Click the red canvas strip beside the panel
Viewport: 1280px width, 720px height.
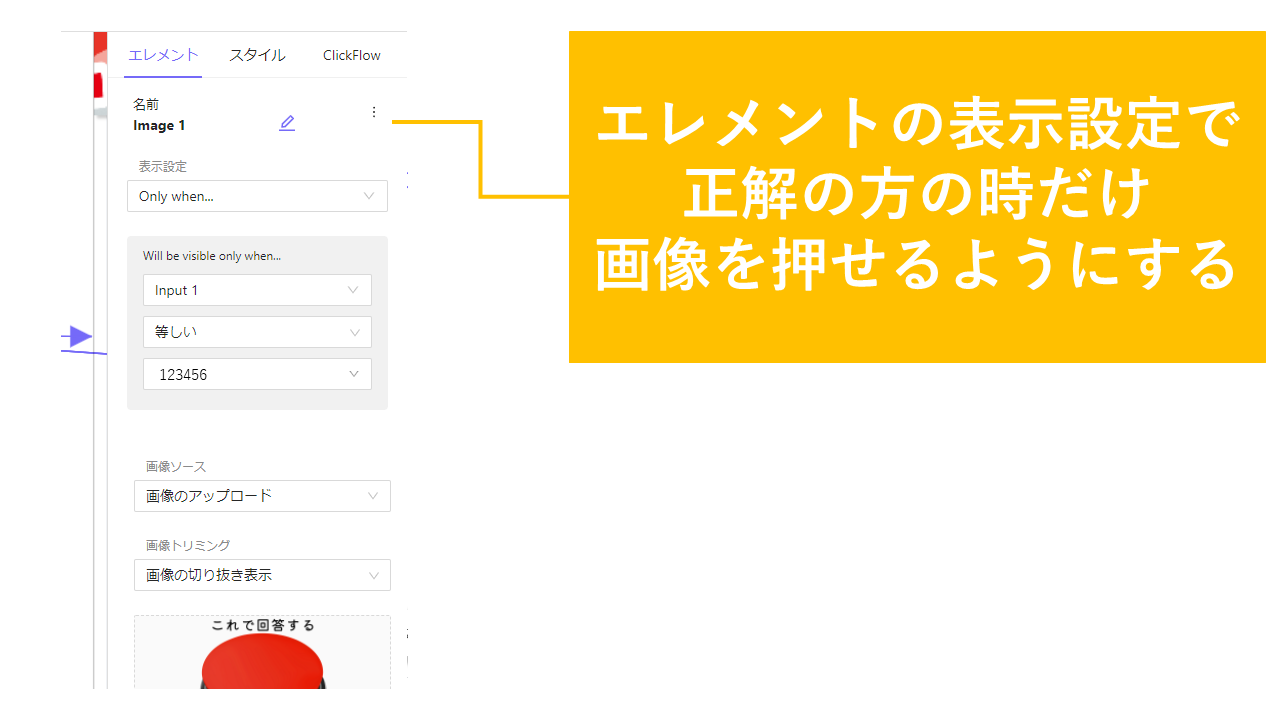100,70
